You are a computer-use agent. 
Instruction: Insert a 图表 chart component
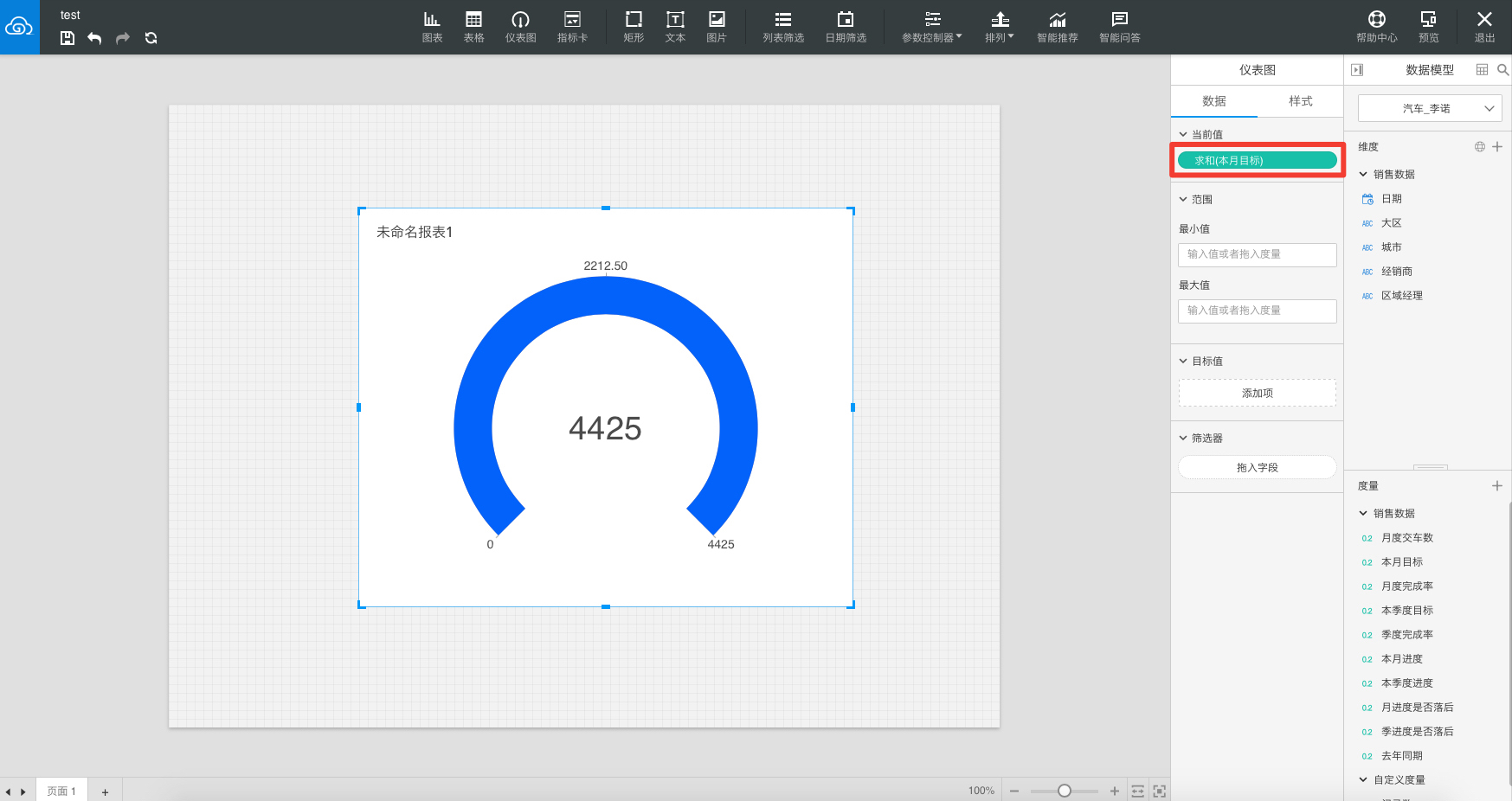(432, 27)
